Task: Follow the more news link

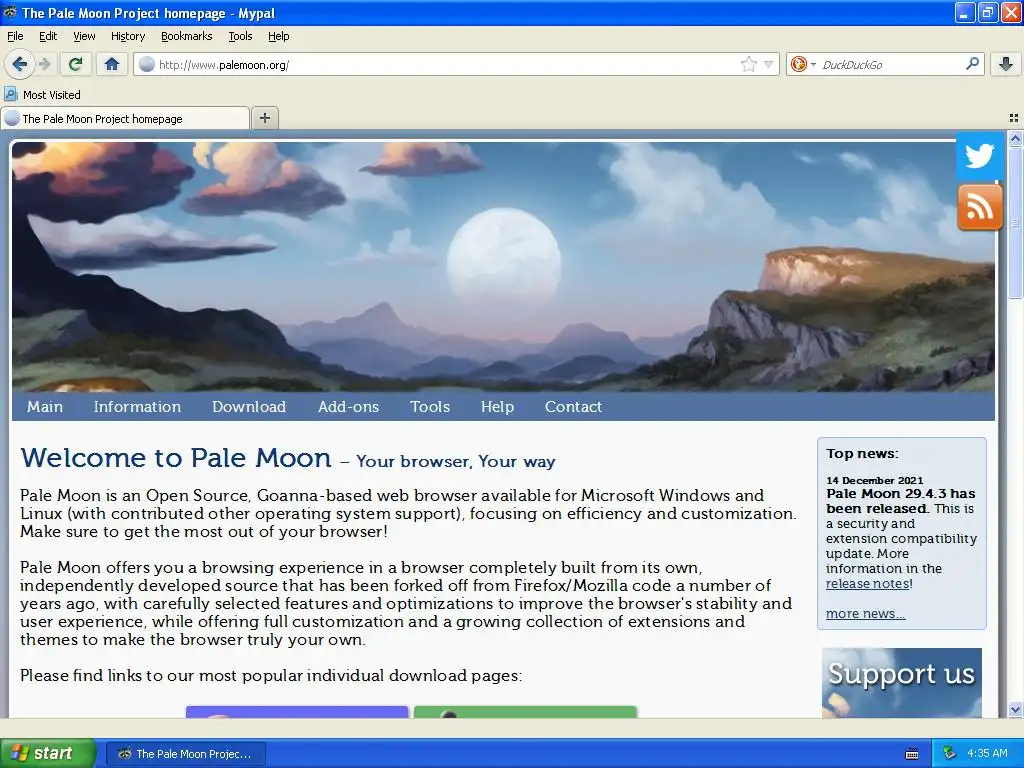Action: point(865,613)
